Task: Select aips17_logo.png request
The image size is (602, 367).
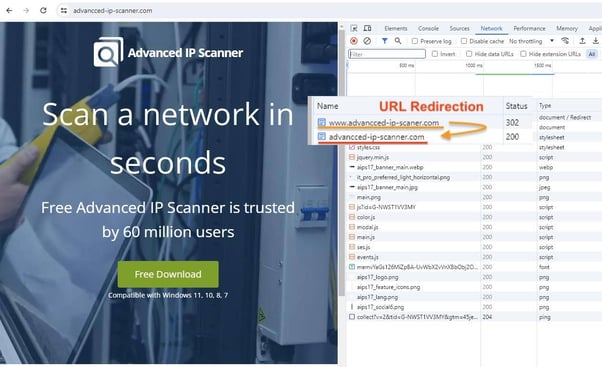Action: [x=377, y=277]
